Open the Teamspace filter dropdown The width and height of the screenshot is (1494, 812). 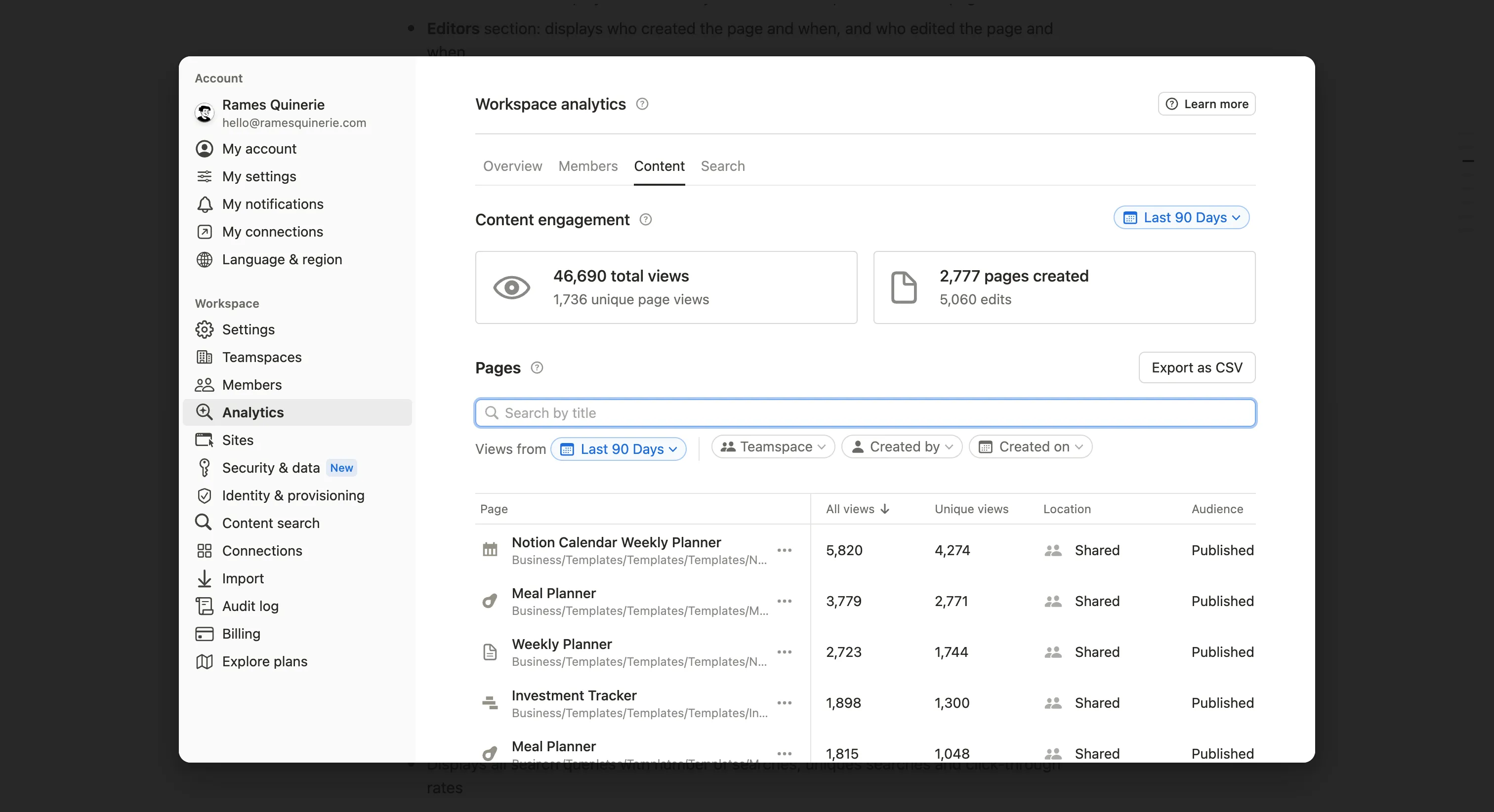tap(773, 447)
